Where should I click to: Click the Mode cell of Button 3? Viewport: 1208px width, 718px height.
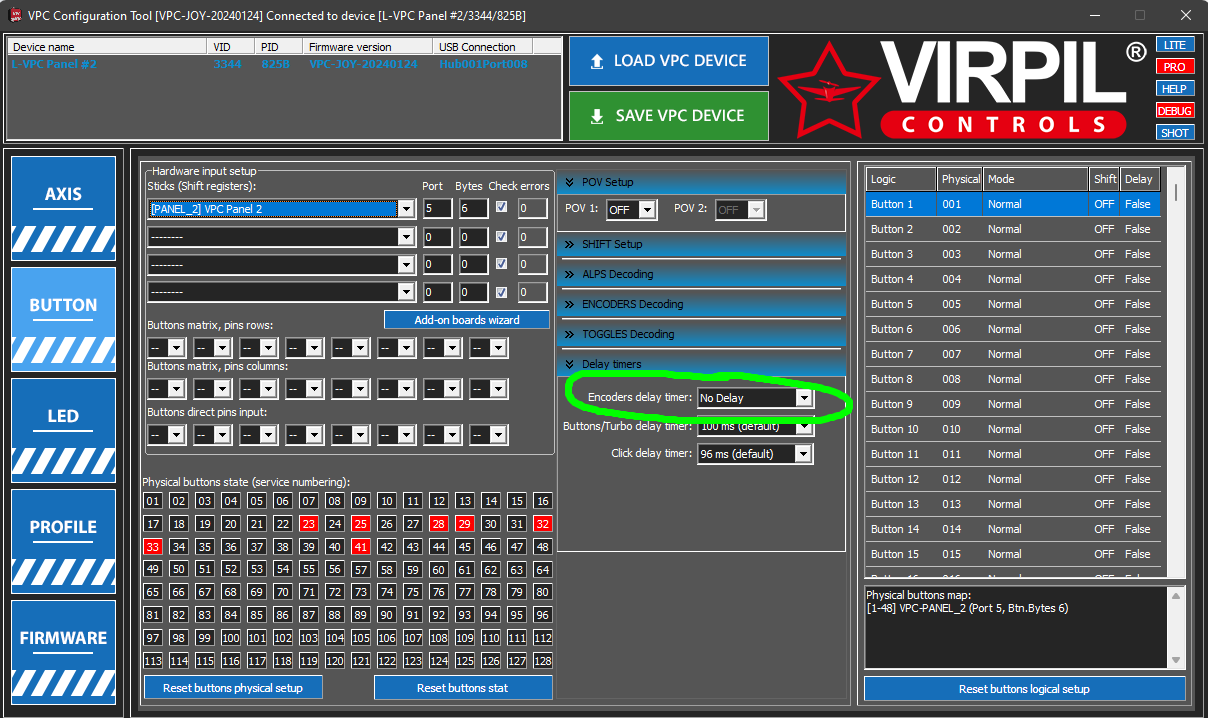point(1037,254)
